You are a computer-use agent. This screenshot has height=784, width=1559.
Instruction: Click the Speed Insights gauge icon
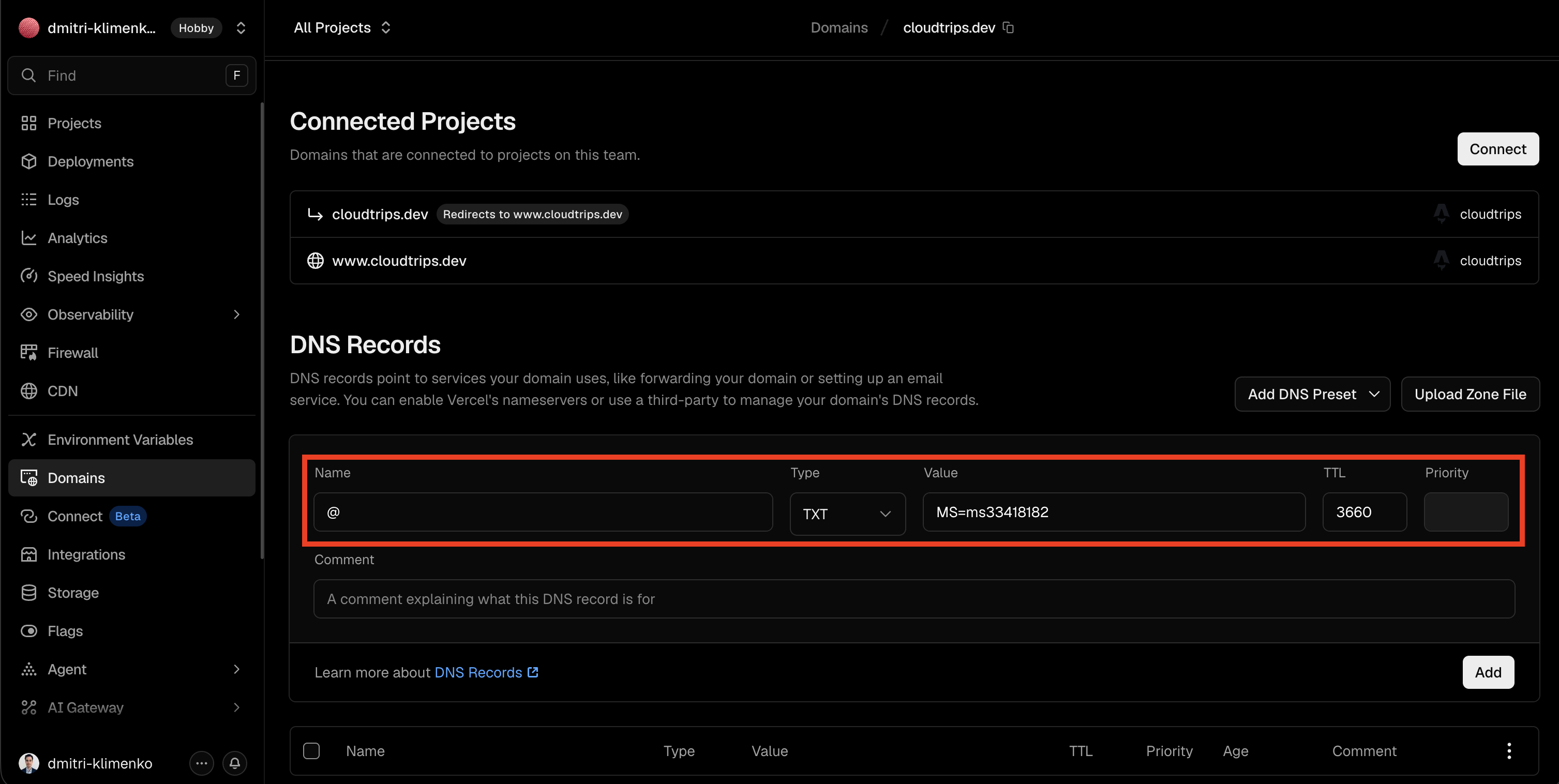pos(28,277)
